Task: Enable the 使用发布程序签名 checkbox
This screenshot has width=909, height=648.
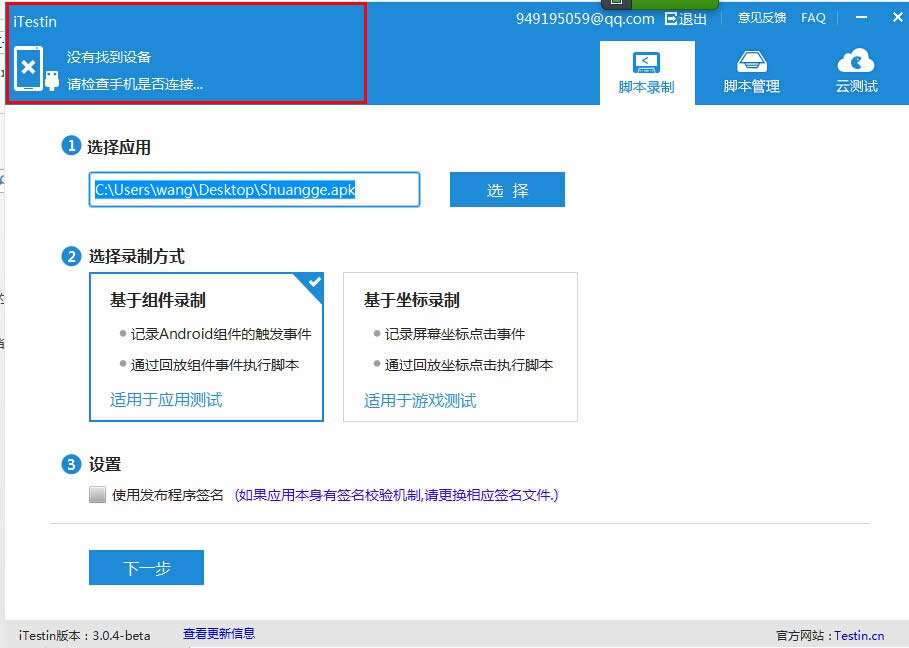Action: (x=97, y=494)
